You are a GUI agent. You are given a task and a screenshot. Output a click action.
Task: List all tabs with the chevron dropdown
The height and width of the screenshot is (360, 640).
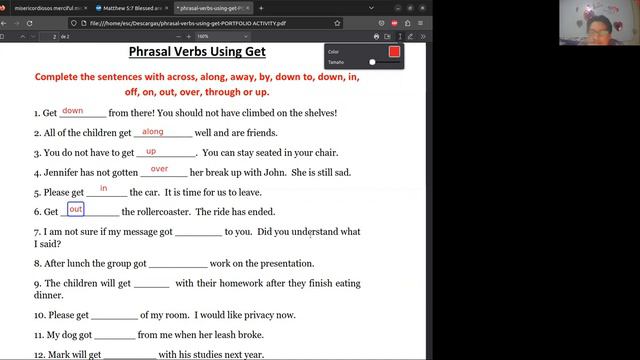371,8
